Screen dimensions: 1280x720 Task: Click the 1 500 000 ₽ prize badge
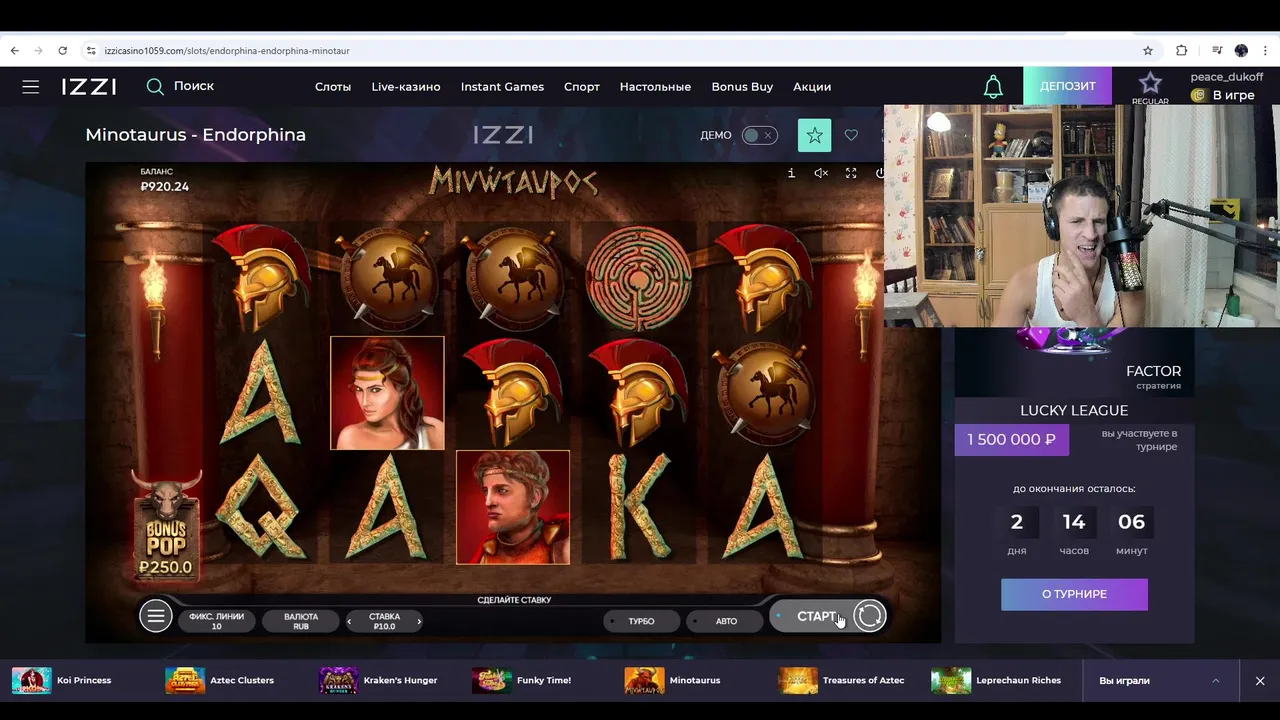[x=1011, y=440]
